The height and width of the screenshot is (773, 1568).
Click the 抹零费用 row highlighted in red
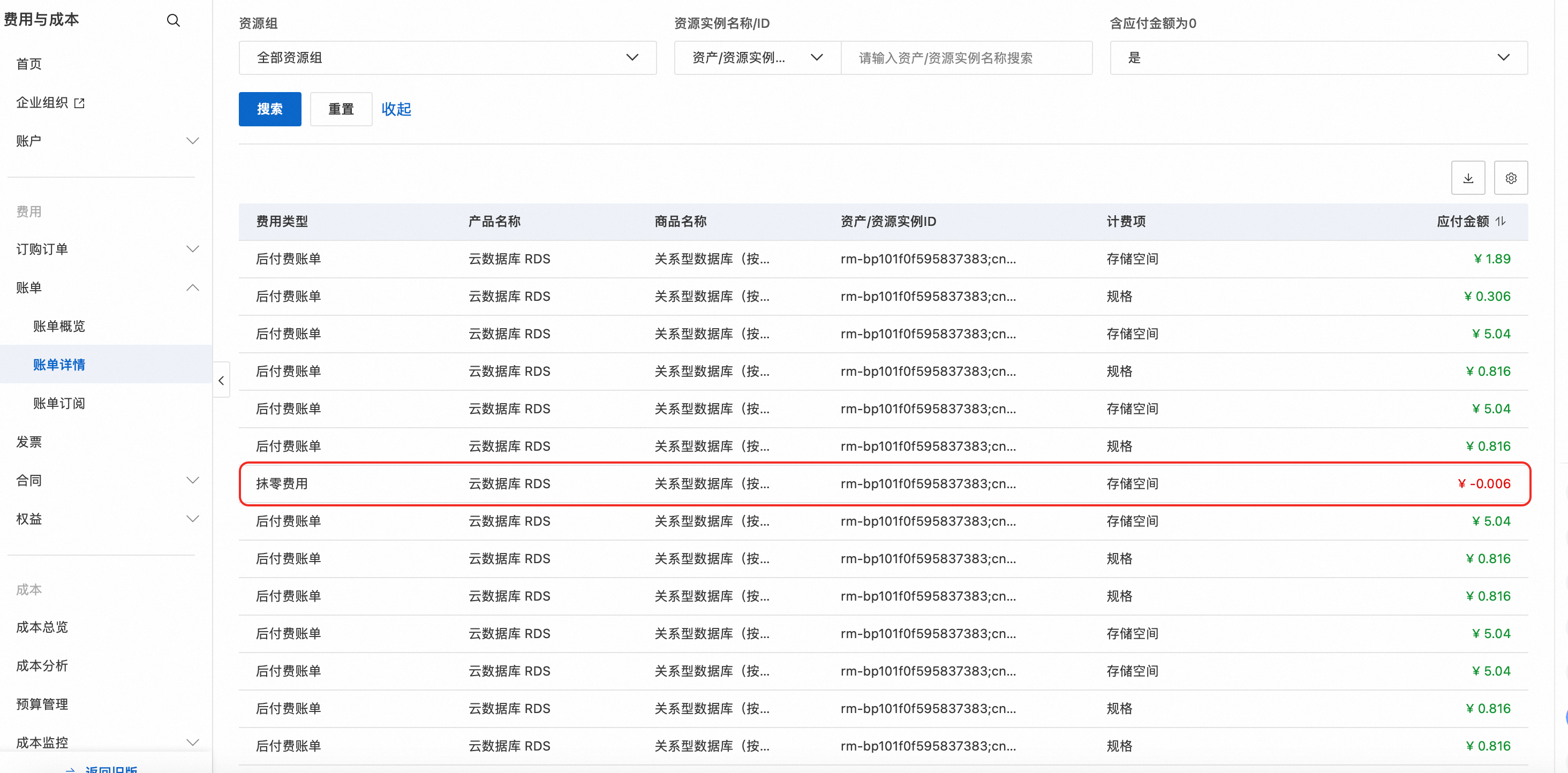[x=884, y=484]
